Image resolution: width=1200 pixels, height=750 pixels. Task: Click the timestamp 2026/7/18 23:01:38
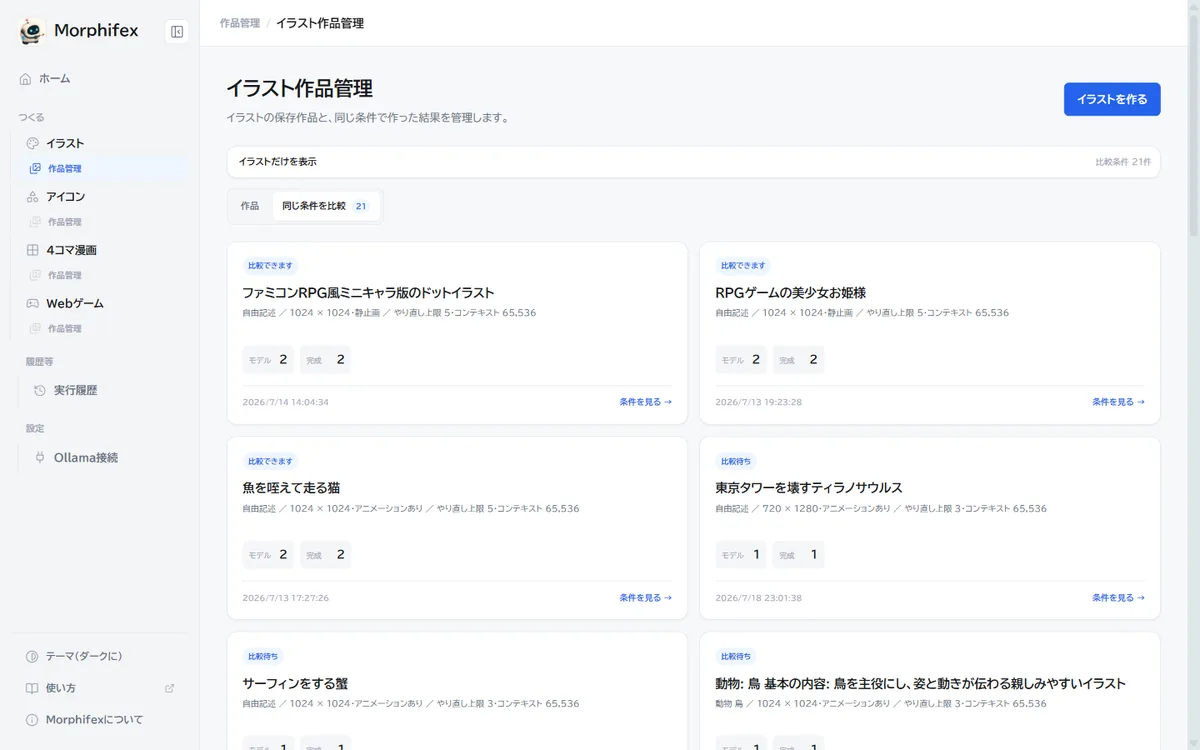[758, 598]
